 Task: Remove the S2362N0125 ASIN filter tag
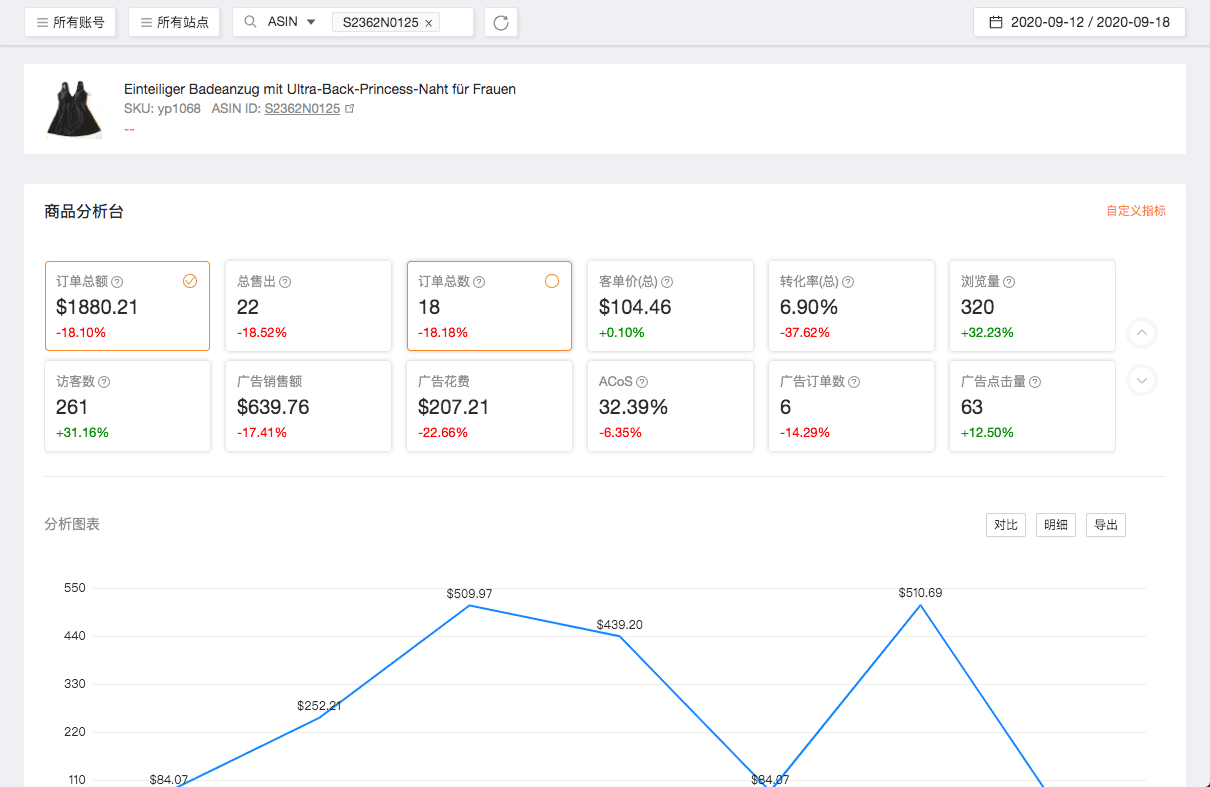click(x=429, y=22)
